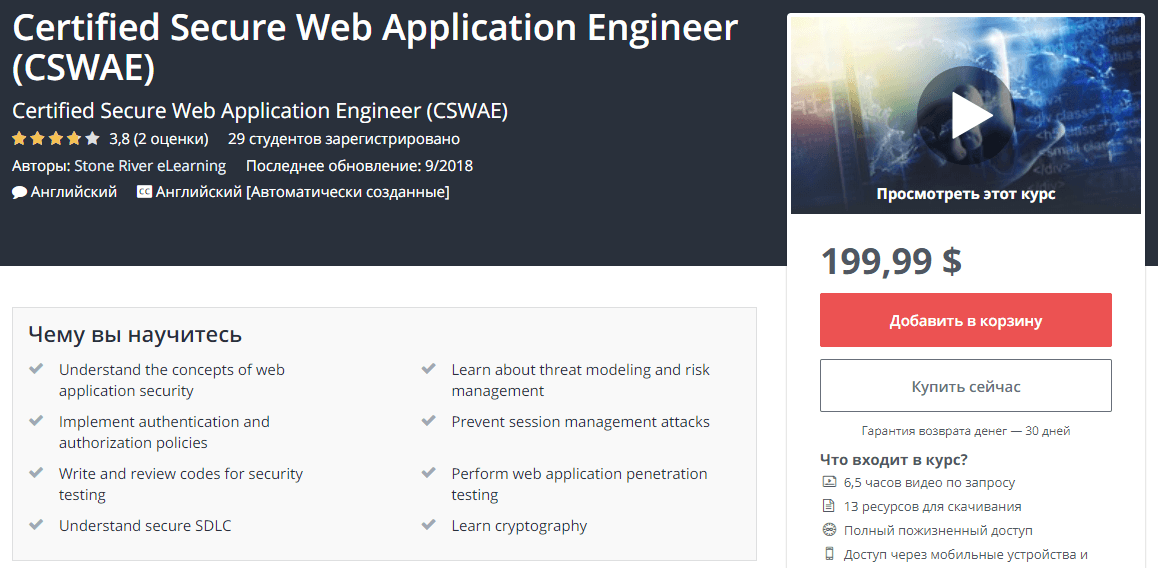Click the 30-day money-back guarantee text
This screenshot has width=1158, height=568.
(x=965, y=431)
